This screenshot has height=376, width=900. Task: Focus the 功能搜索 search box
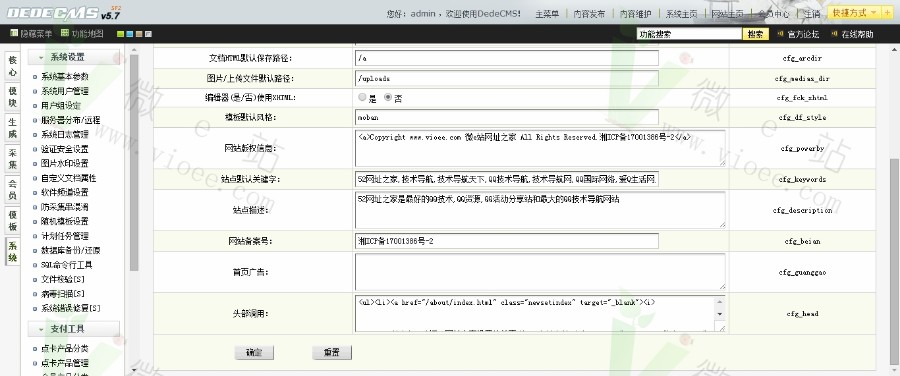(x=689, y=34)
